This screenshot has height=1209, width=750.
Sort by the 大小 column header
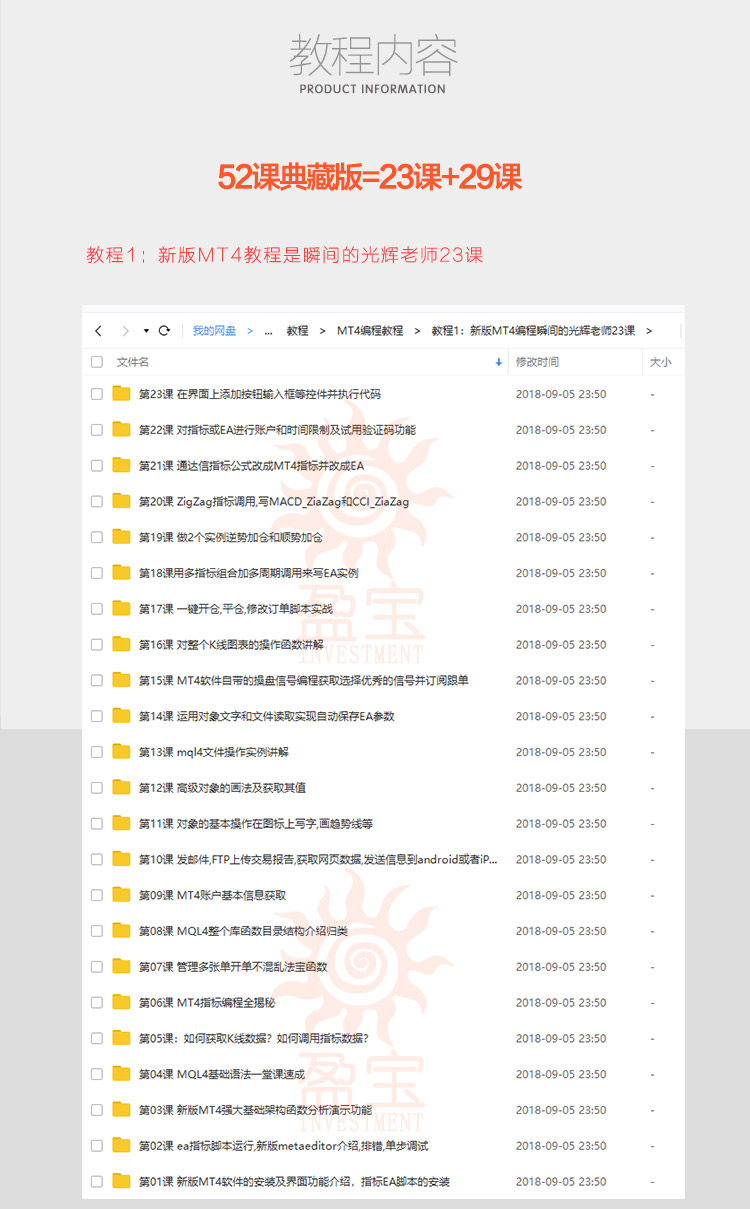[661, 362]
